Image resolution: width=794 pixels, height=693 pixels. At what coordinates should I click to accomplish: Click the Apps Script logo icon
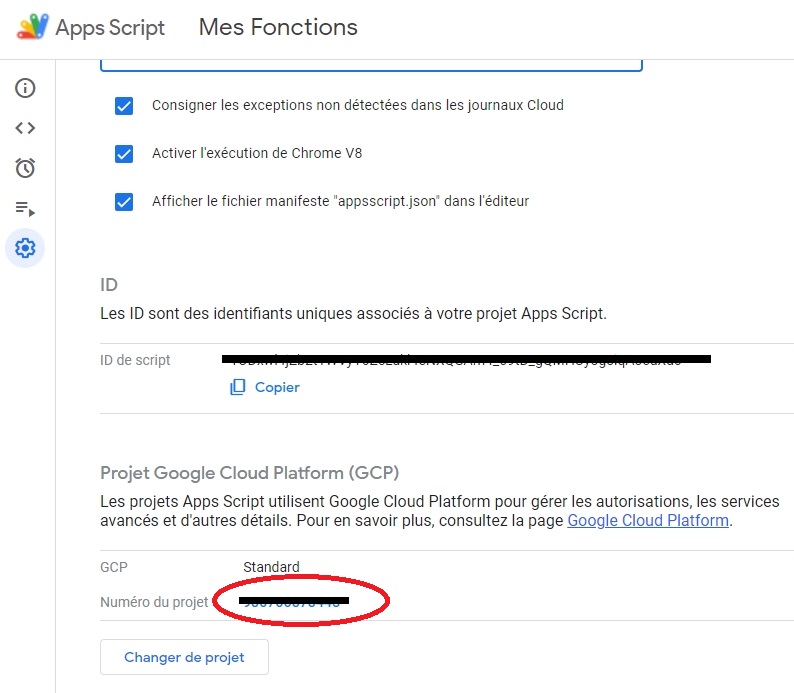coord(32,27)
